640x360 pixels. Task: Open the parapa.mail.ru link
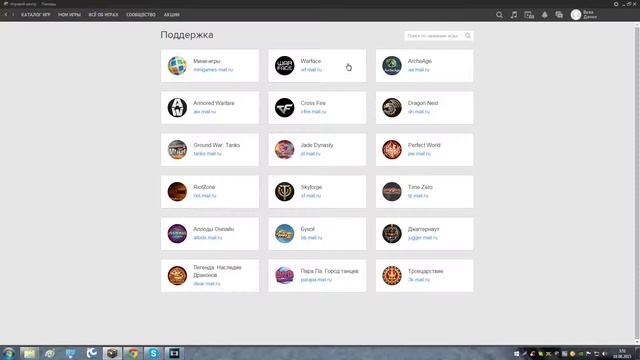(x=316, y=280)
